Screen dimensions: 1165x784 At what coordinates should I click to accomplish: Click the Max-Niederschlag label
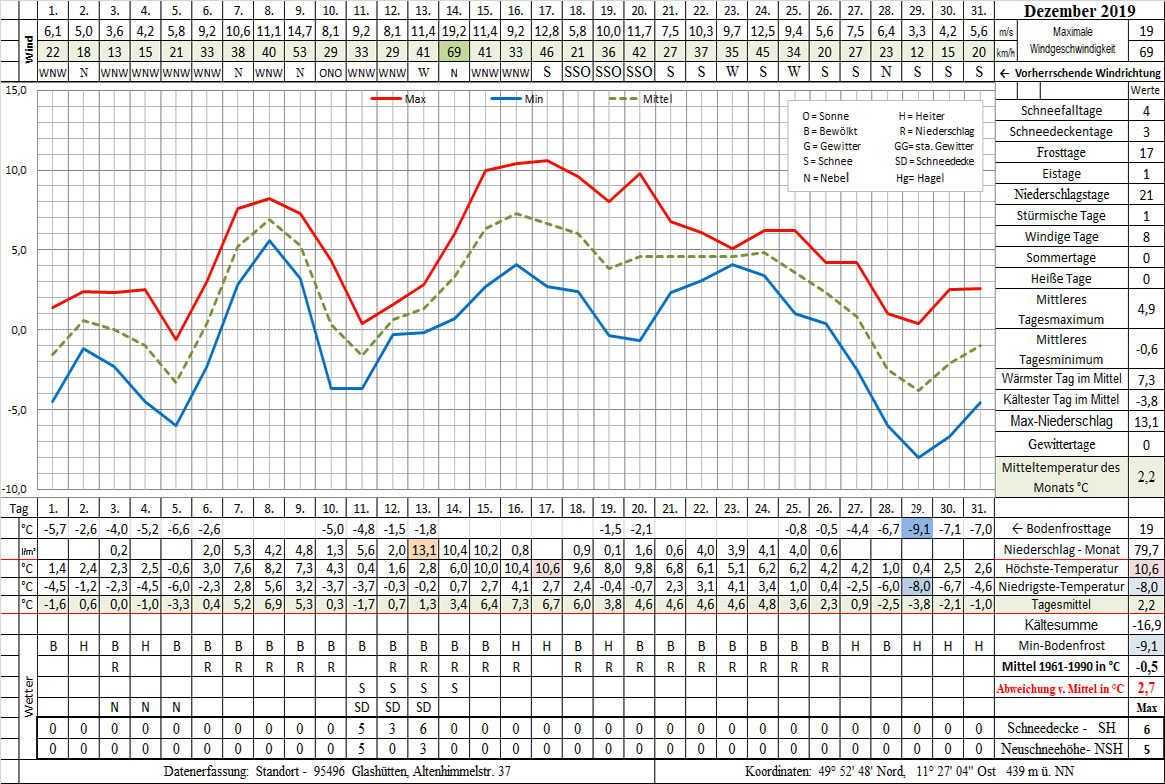[x=1061, y=421]
